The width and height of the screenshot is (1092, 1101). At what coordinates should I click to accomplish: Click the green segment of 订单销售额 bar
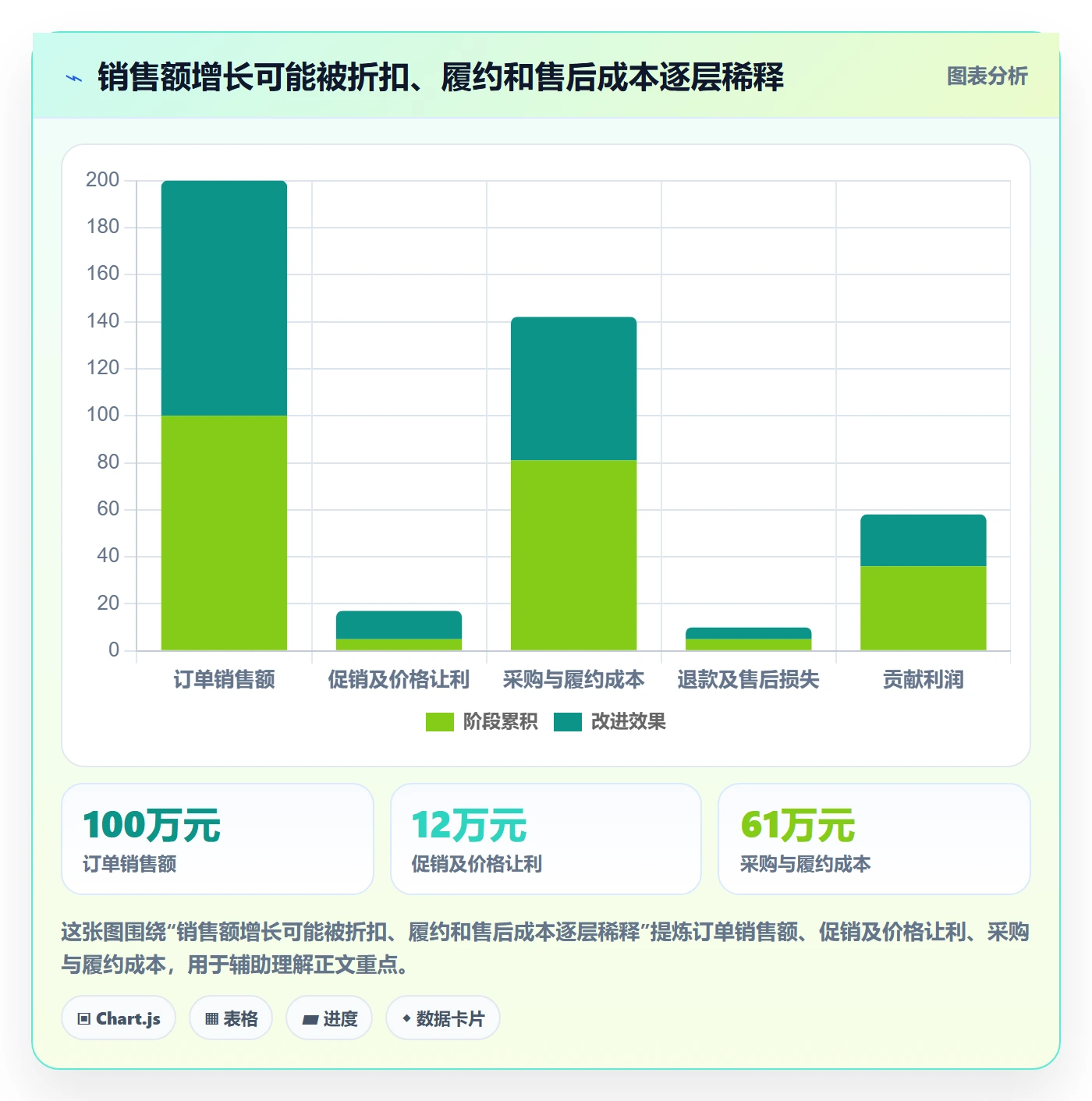pos(224,533)
